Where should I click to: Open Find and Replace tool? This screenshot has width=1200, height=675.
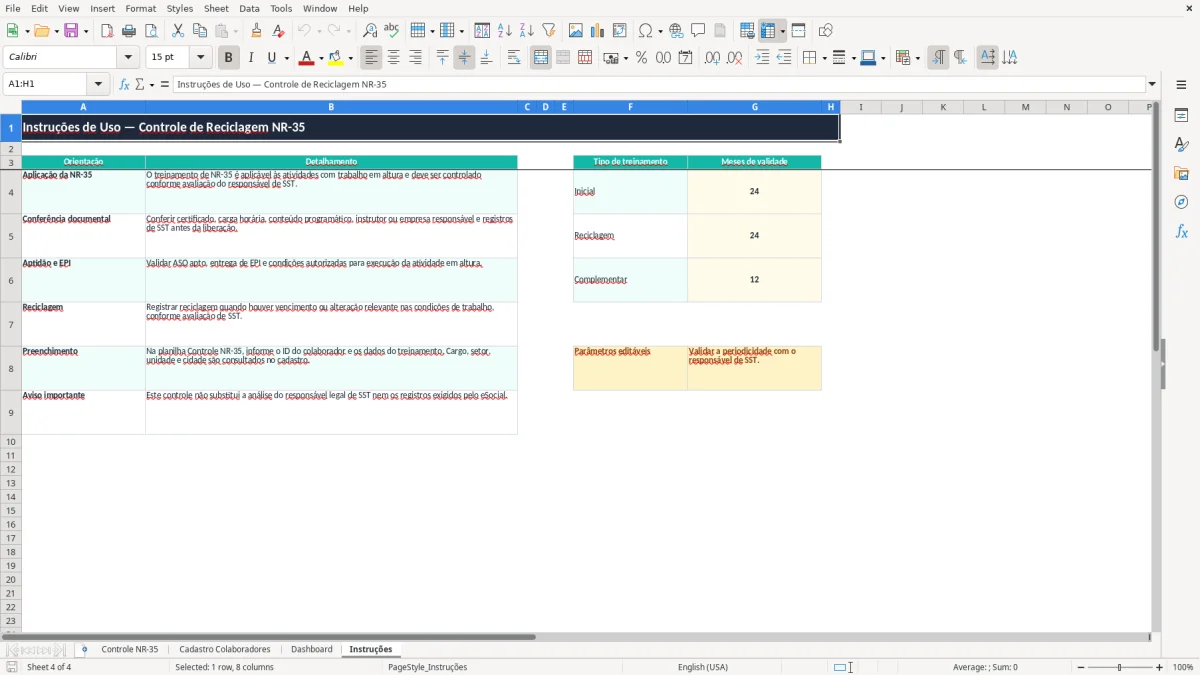tap(370, 31)
